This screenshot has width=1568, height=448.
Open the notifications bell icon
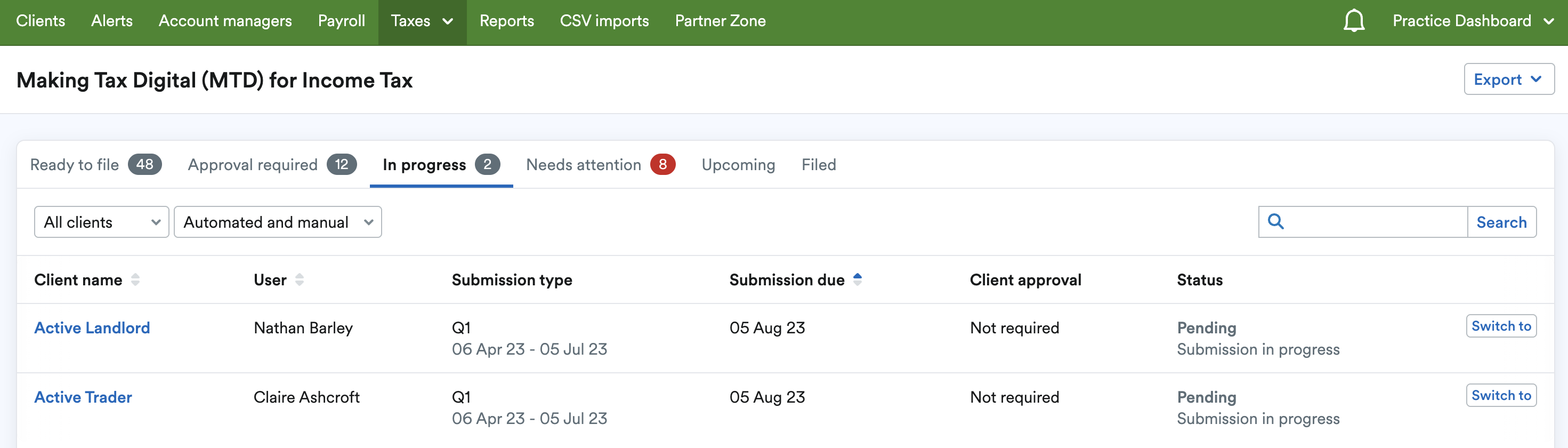click(x=1354, y=21)
